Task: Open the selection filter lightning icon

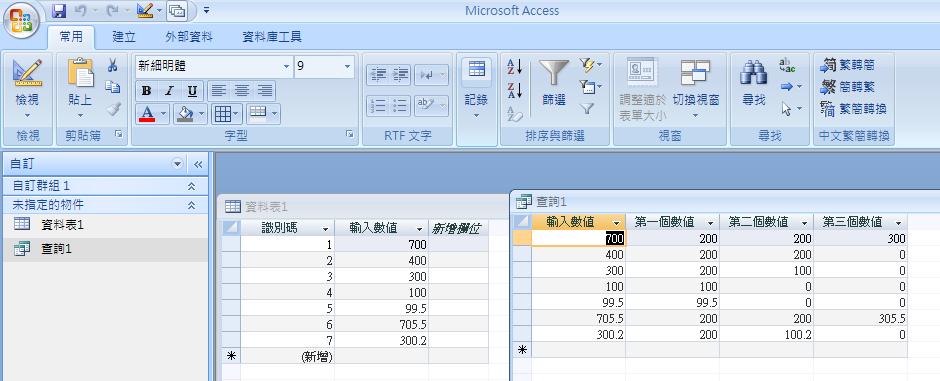Action: point(590,65)
